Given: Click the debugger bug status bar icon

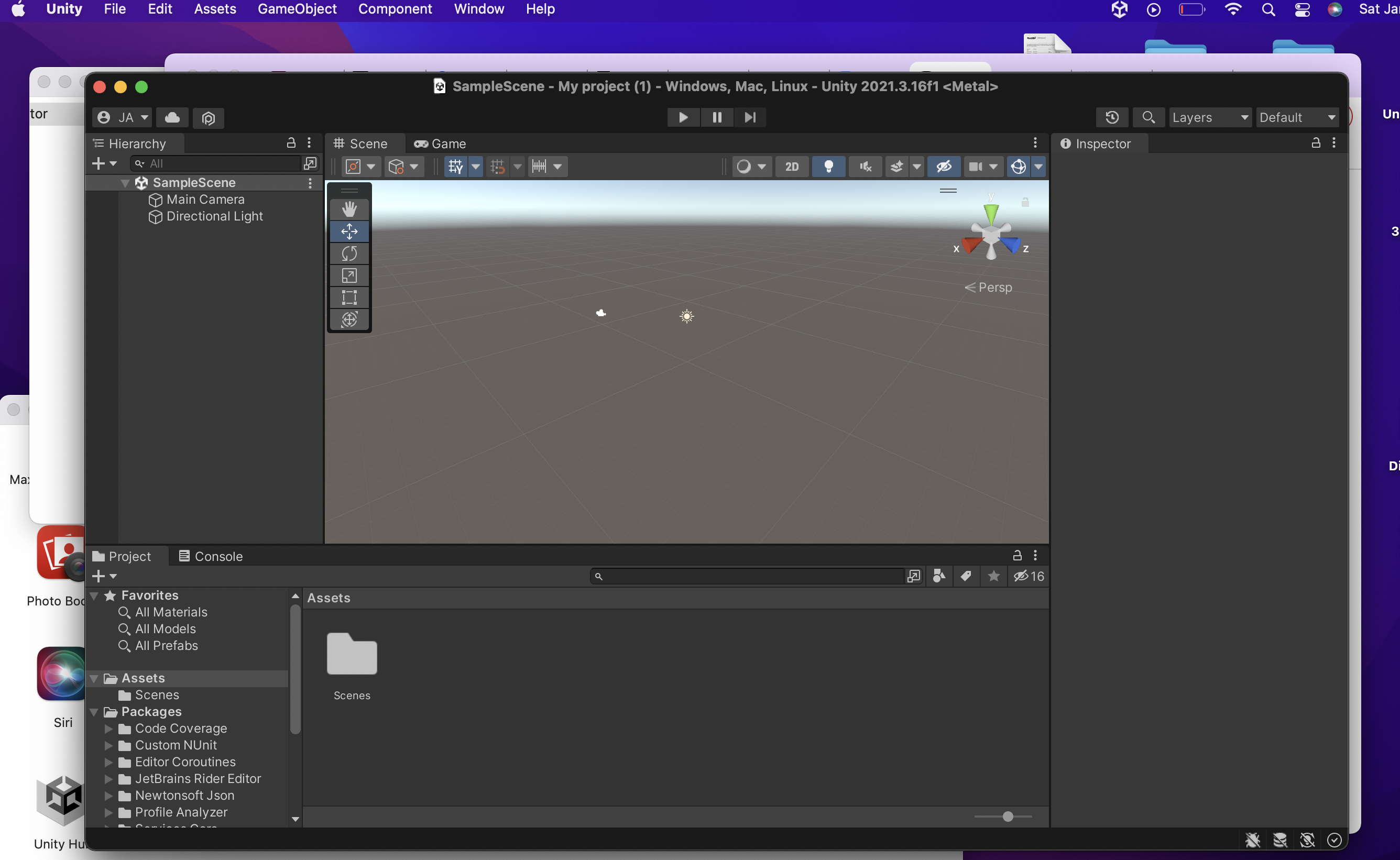Looking at the screenshot, I should [x=1253, y=840].
